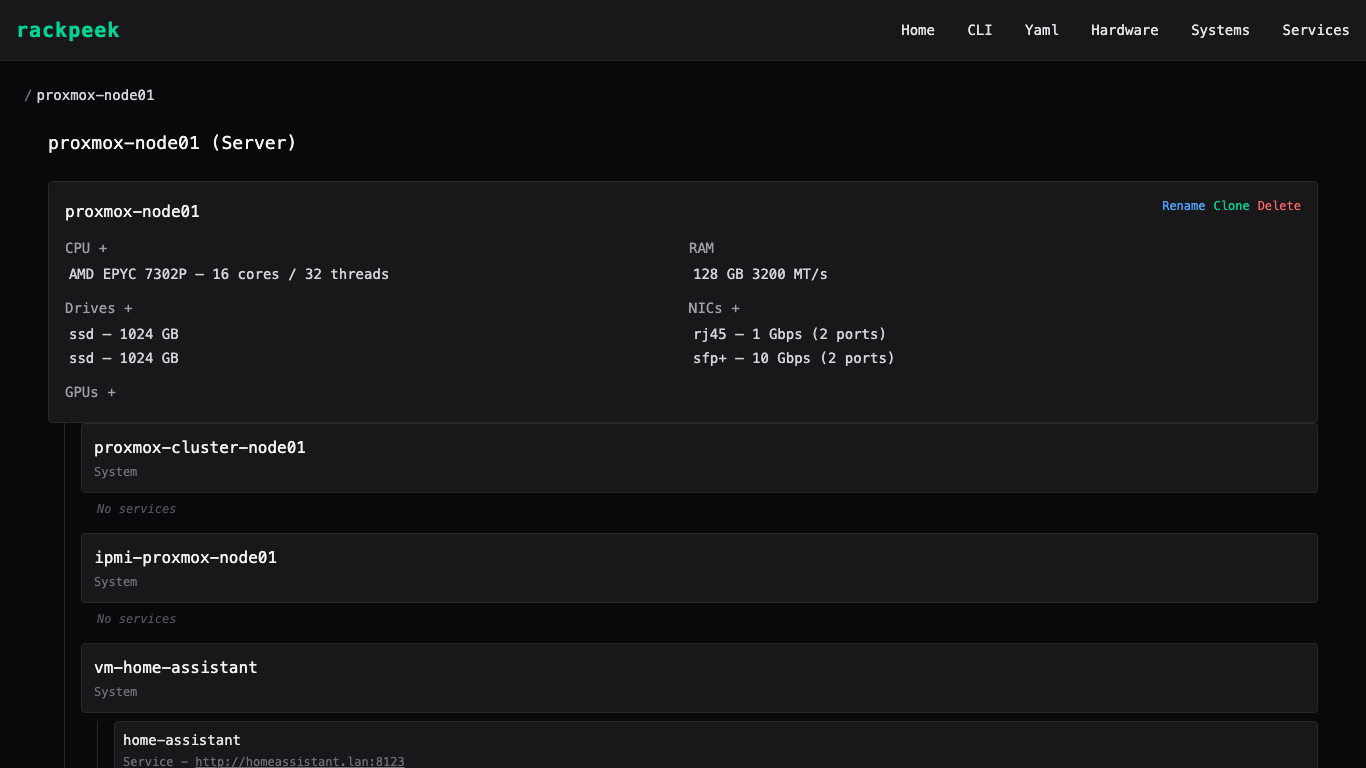Add a drive with the plus icon

pos(127,308)
